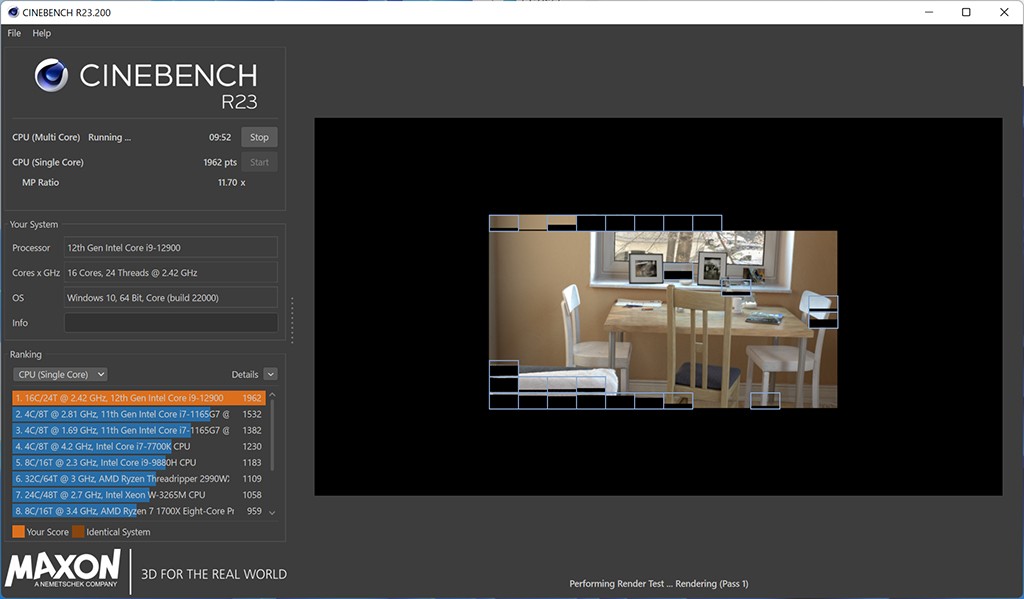Click the Info text field
The height and width of the screenshot is (599, 1024).
pyautogui.click(x=171, y=323)
